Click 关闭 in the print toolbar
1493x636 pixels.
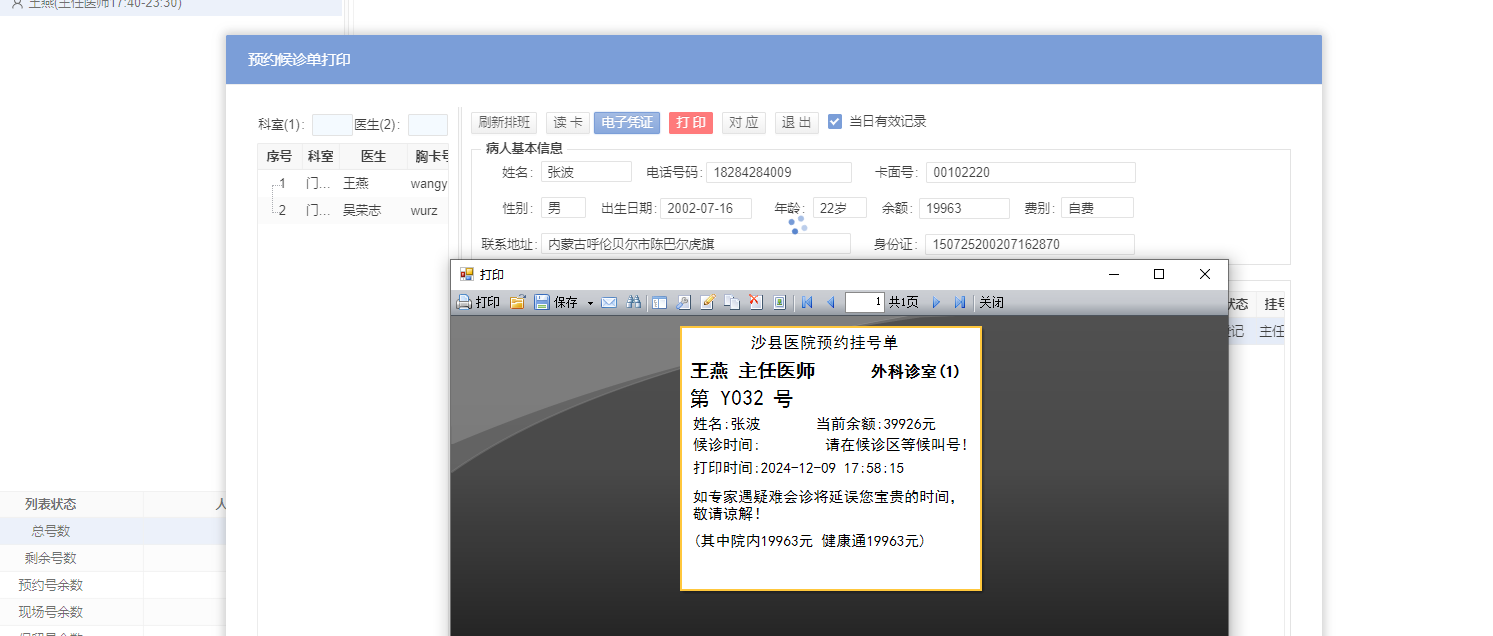tap(991, 302)
